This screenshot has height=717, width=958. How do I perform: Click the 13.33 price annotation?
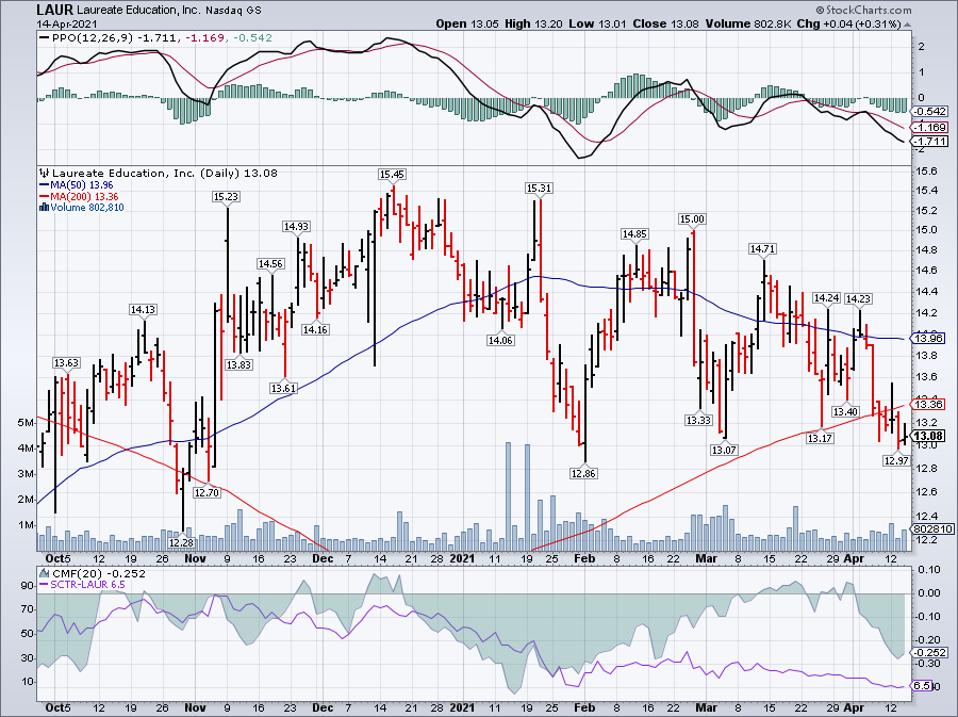(698, 420)
